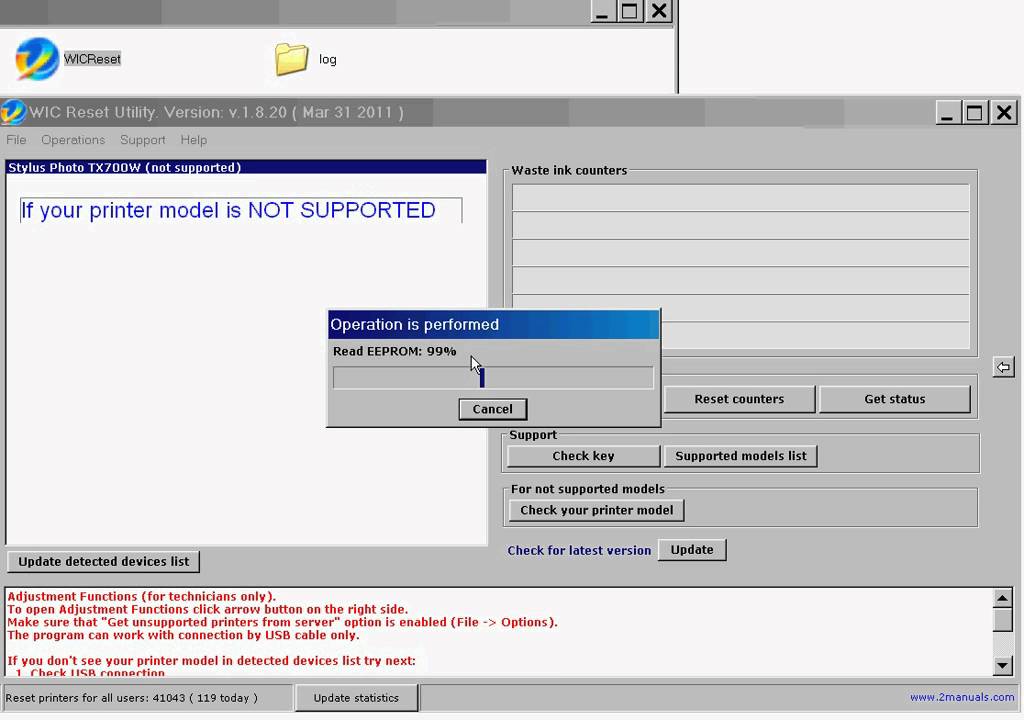Click the 'If your printer model is NOT SUPPORTED' link
This screenshot has width=1024, height=720.
(229, 210)
